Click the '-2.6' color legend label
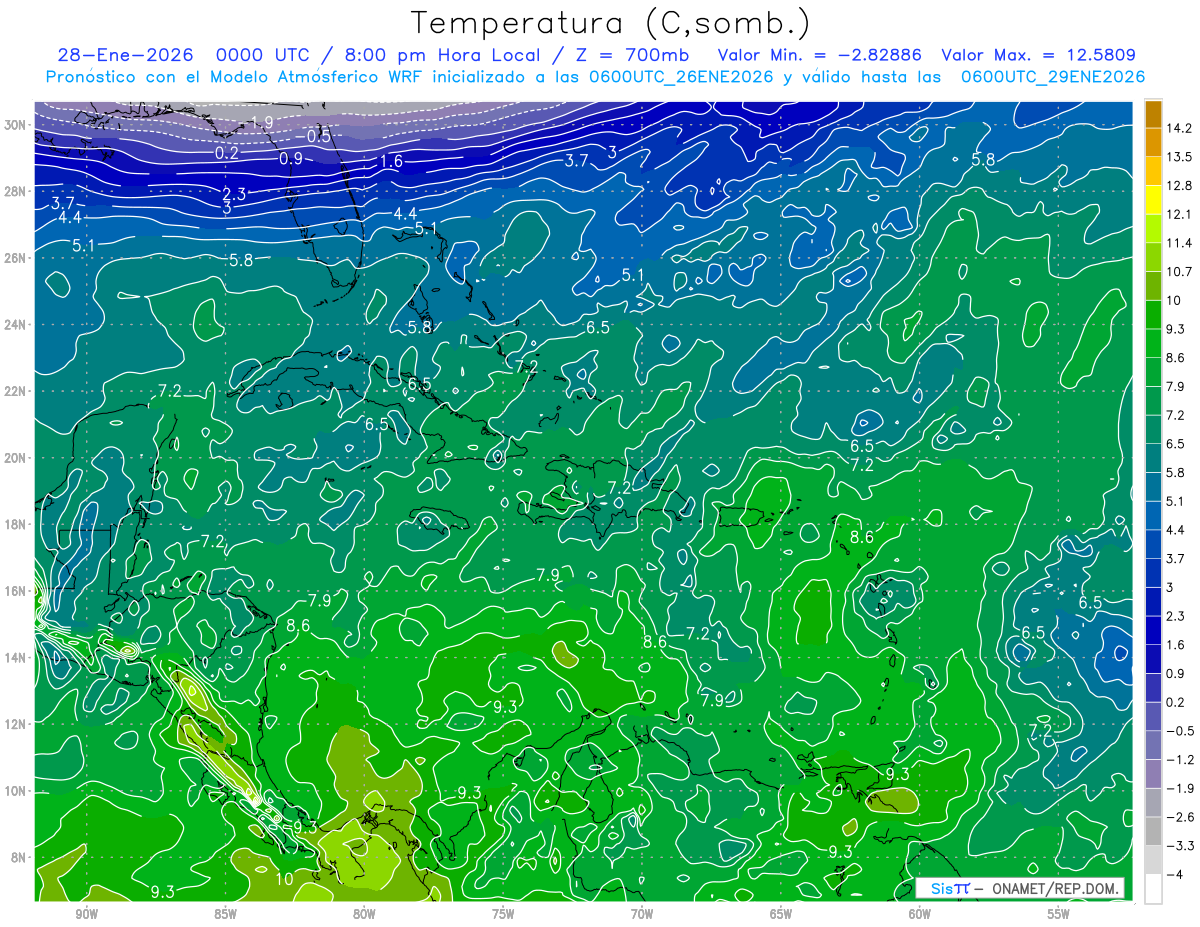 [x=1179, y=817]
